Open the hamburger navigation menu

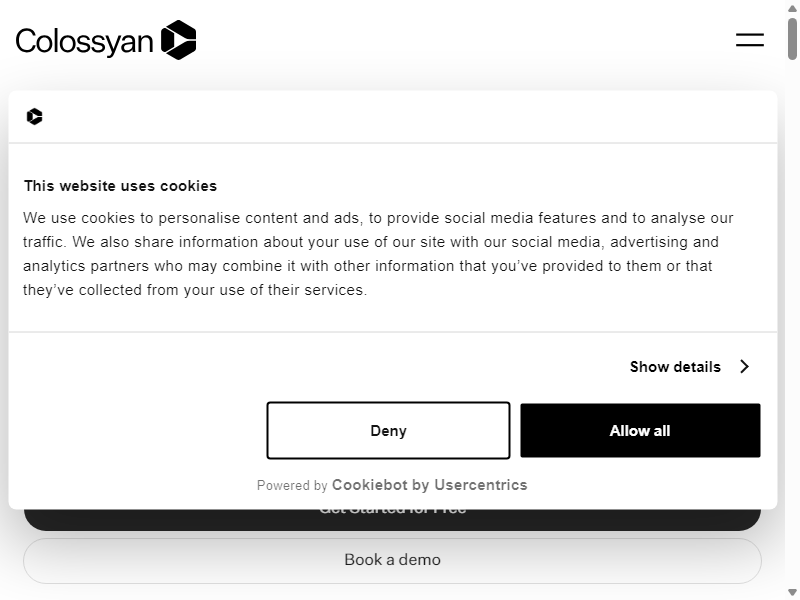point(749,40)
